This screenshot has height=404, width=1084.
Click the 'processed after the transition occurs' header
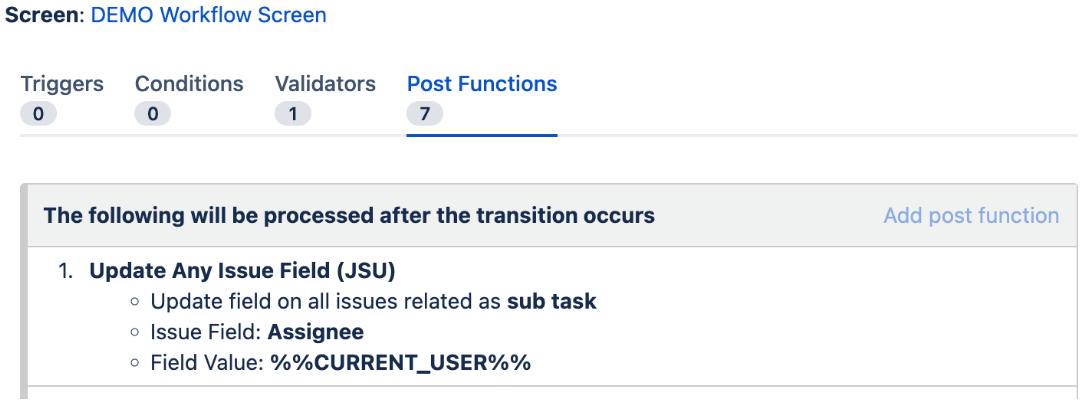click(349, 215)
